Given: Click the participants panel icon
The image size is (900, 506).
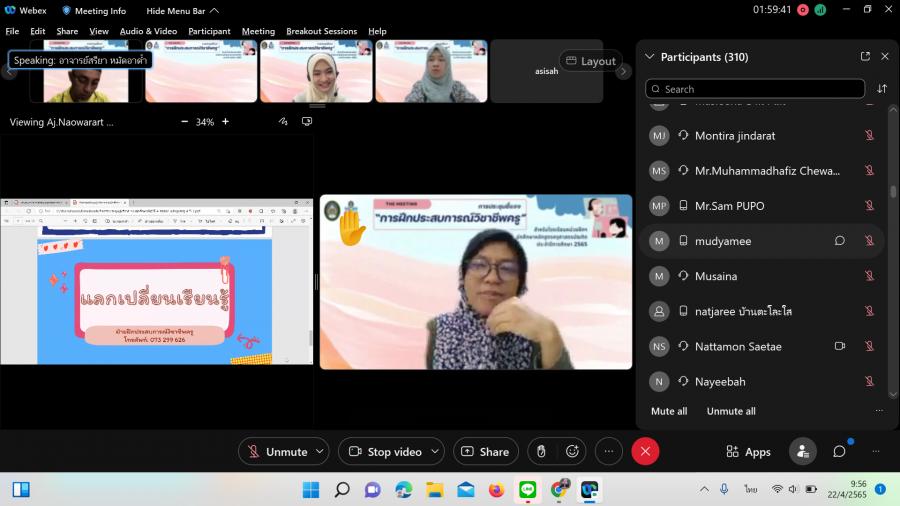Looking at the screenshot, I should point(802,452).
